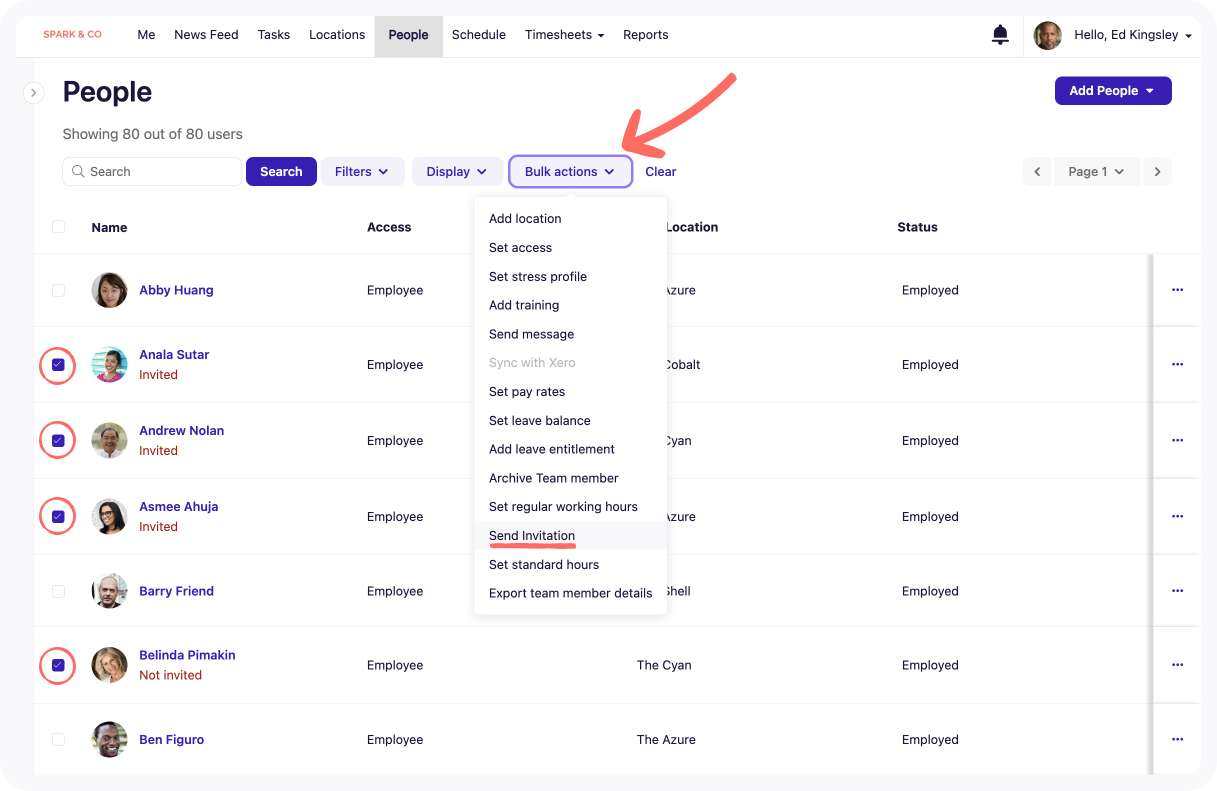Click the Clear link
The image size is (1217, 791).
click(x=660, y=172)
